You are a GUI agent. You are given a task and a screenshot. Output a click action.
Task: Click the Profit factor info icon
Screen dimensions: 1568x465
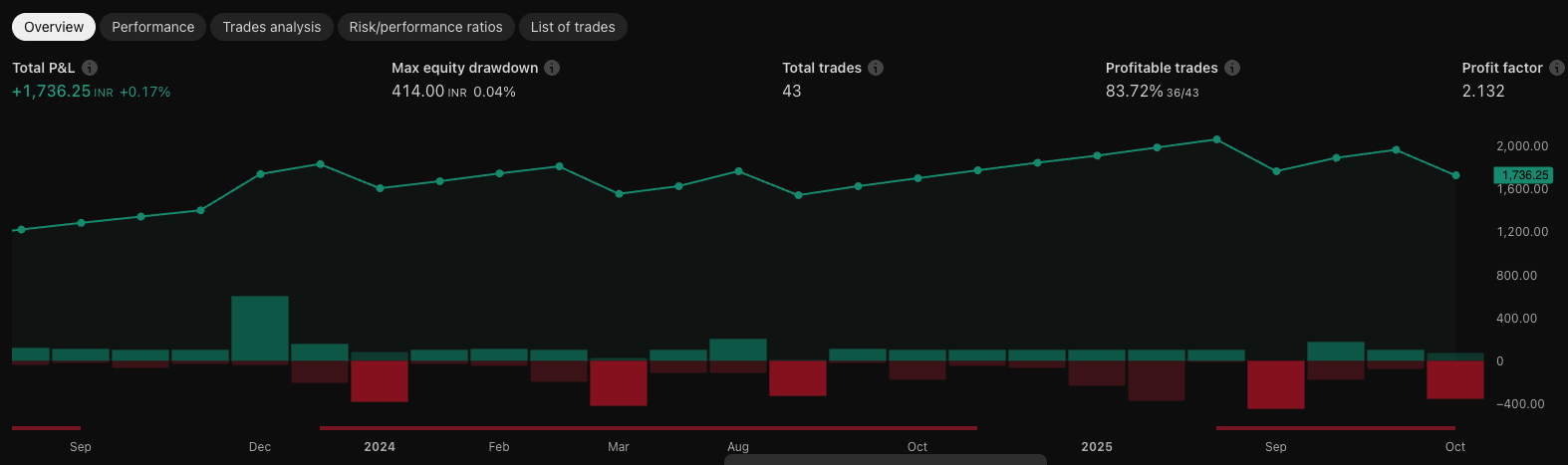(x=1557, y=68)
